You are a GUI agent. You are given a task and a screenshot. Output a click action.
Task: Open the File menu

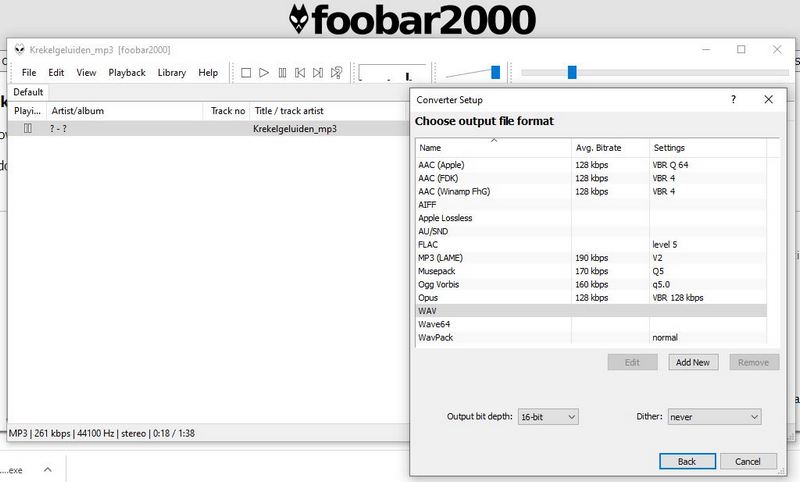pos(29,72)
